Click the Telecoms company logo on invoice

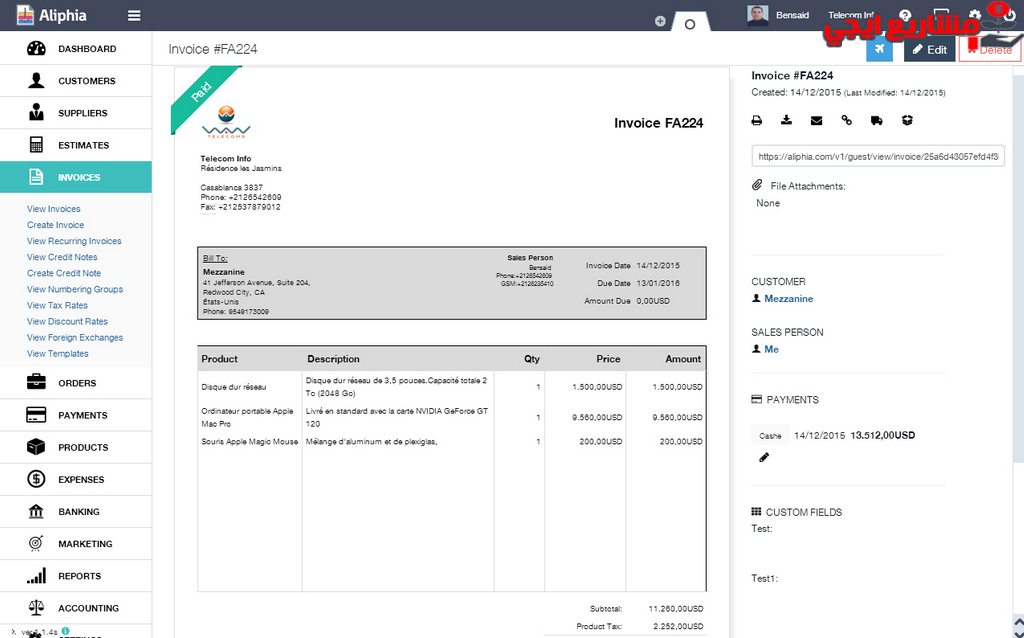[x=226, y=121]
